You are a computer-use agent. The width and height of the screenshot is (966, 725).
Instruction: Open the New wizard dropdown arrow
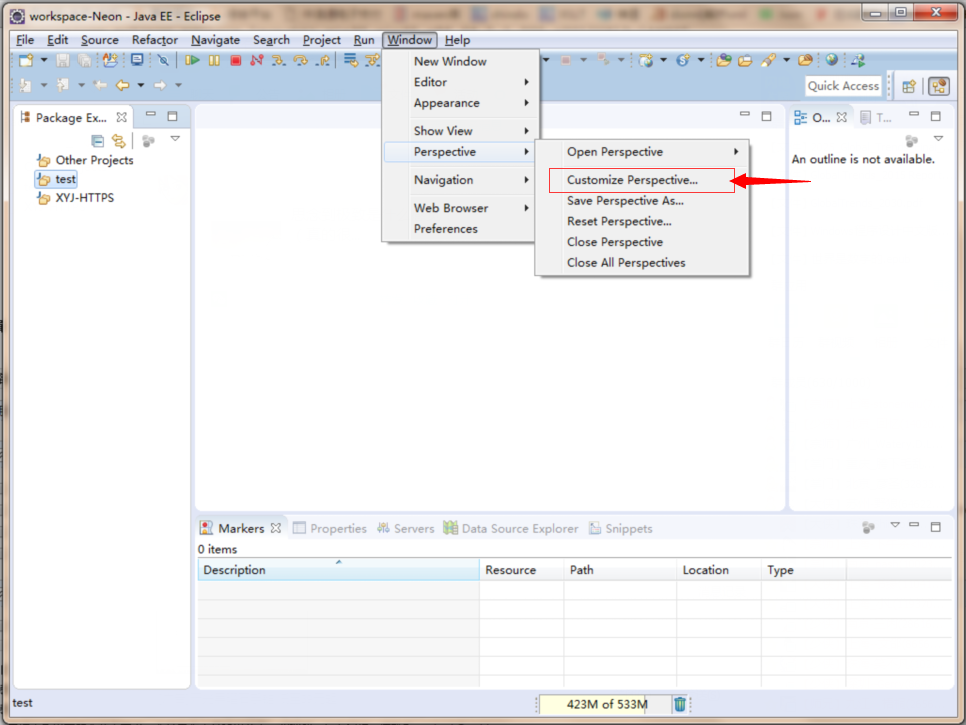(44, 60)
